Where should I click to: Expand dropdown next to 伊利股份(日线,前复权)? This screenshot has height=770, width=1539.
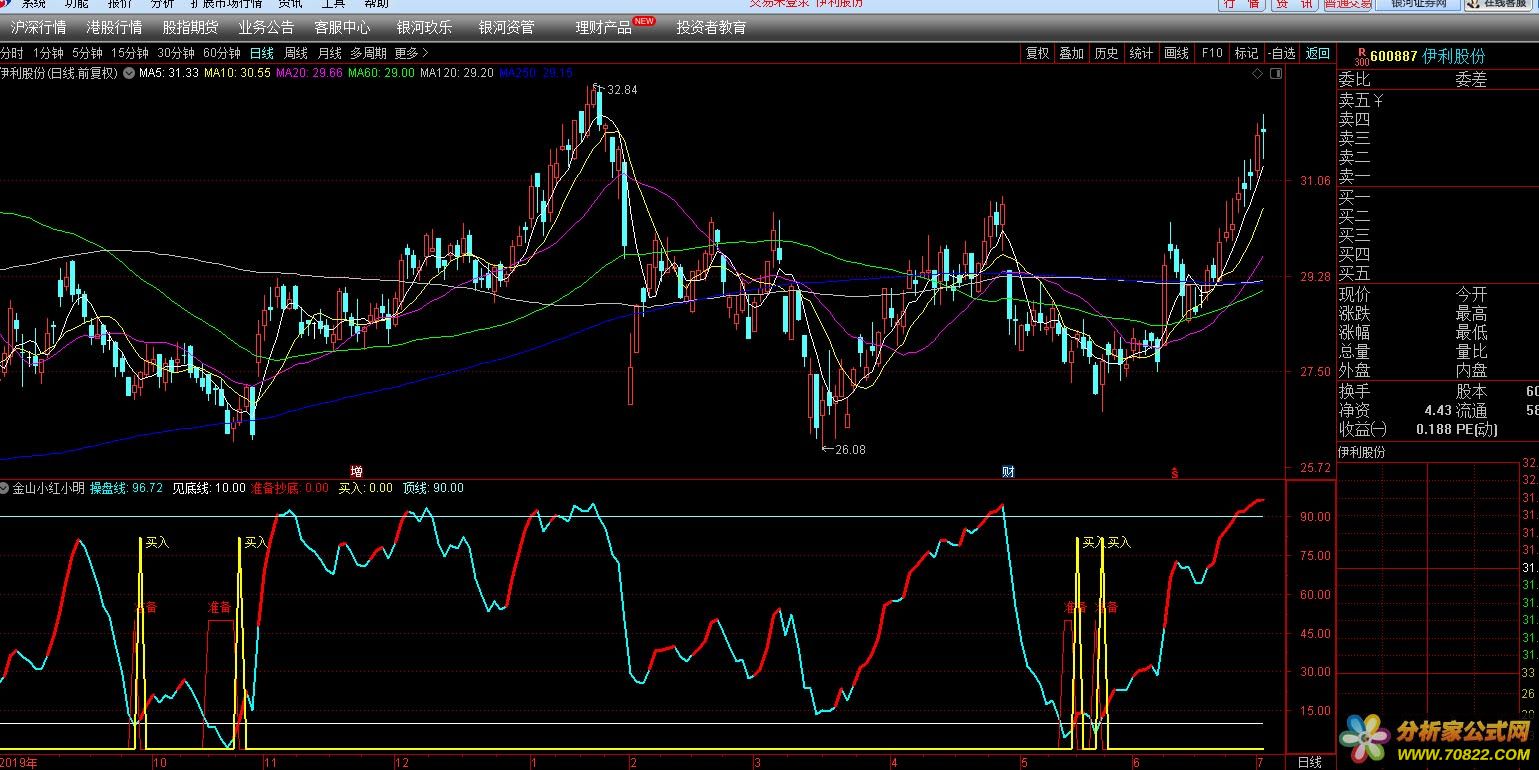[x=129, y=73]
